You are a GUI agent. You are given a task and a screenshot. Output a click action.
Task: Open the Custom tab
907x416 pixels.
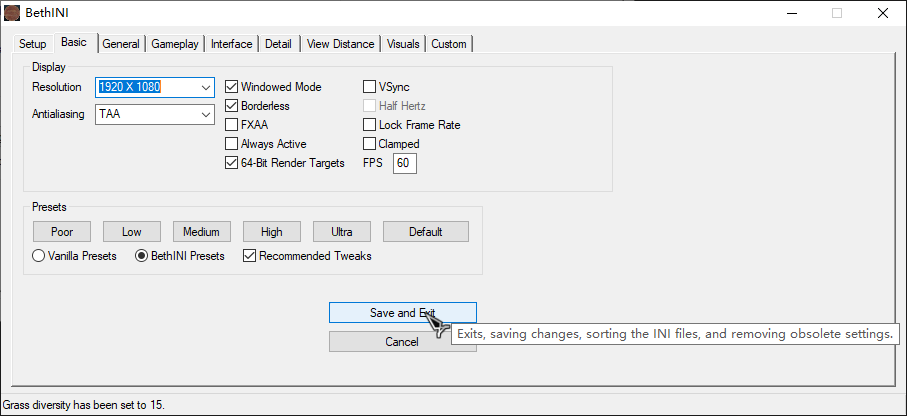449,44
